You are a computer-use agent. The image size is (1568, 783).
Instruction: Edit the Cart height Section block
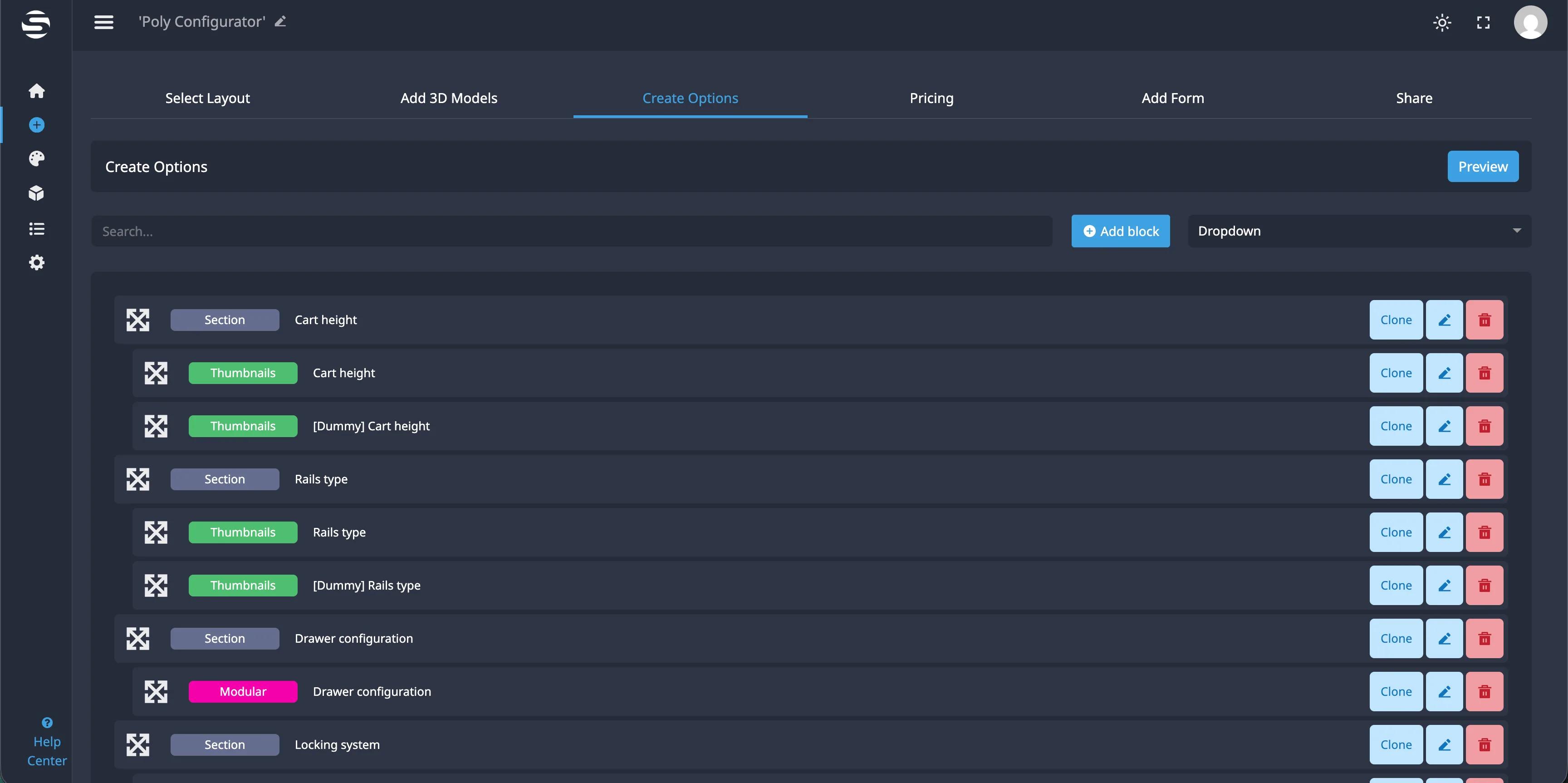1444,320
